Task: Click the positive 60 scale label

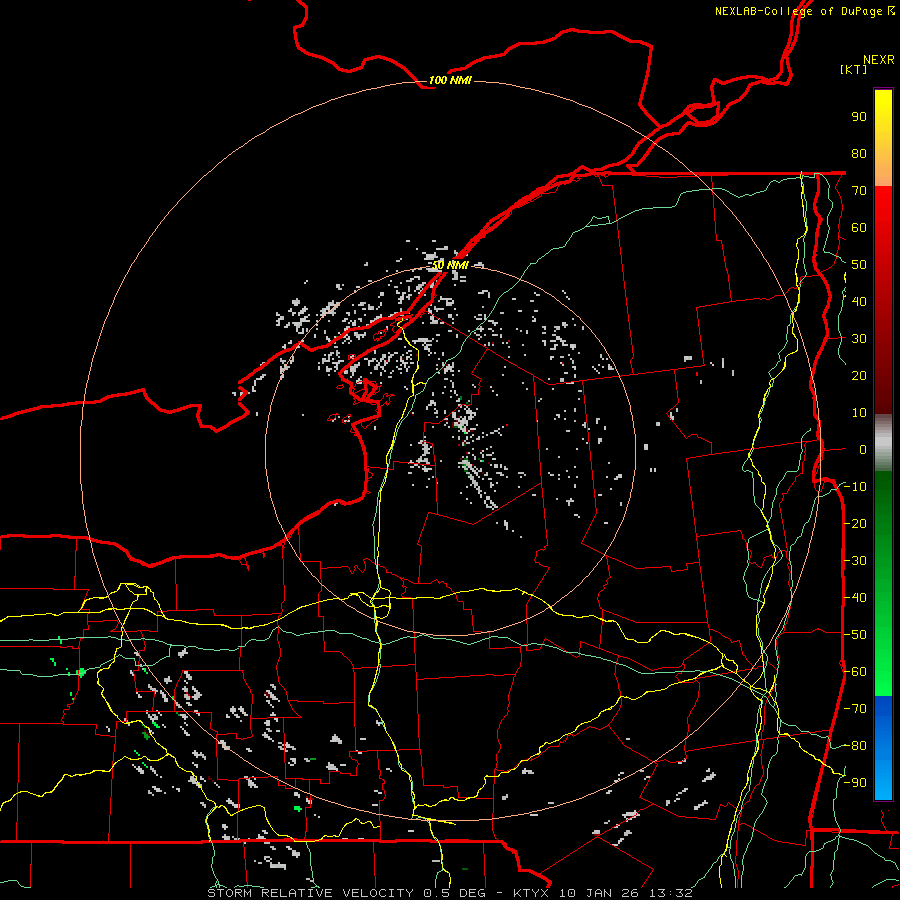Action: pos(859,228)
